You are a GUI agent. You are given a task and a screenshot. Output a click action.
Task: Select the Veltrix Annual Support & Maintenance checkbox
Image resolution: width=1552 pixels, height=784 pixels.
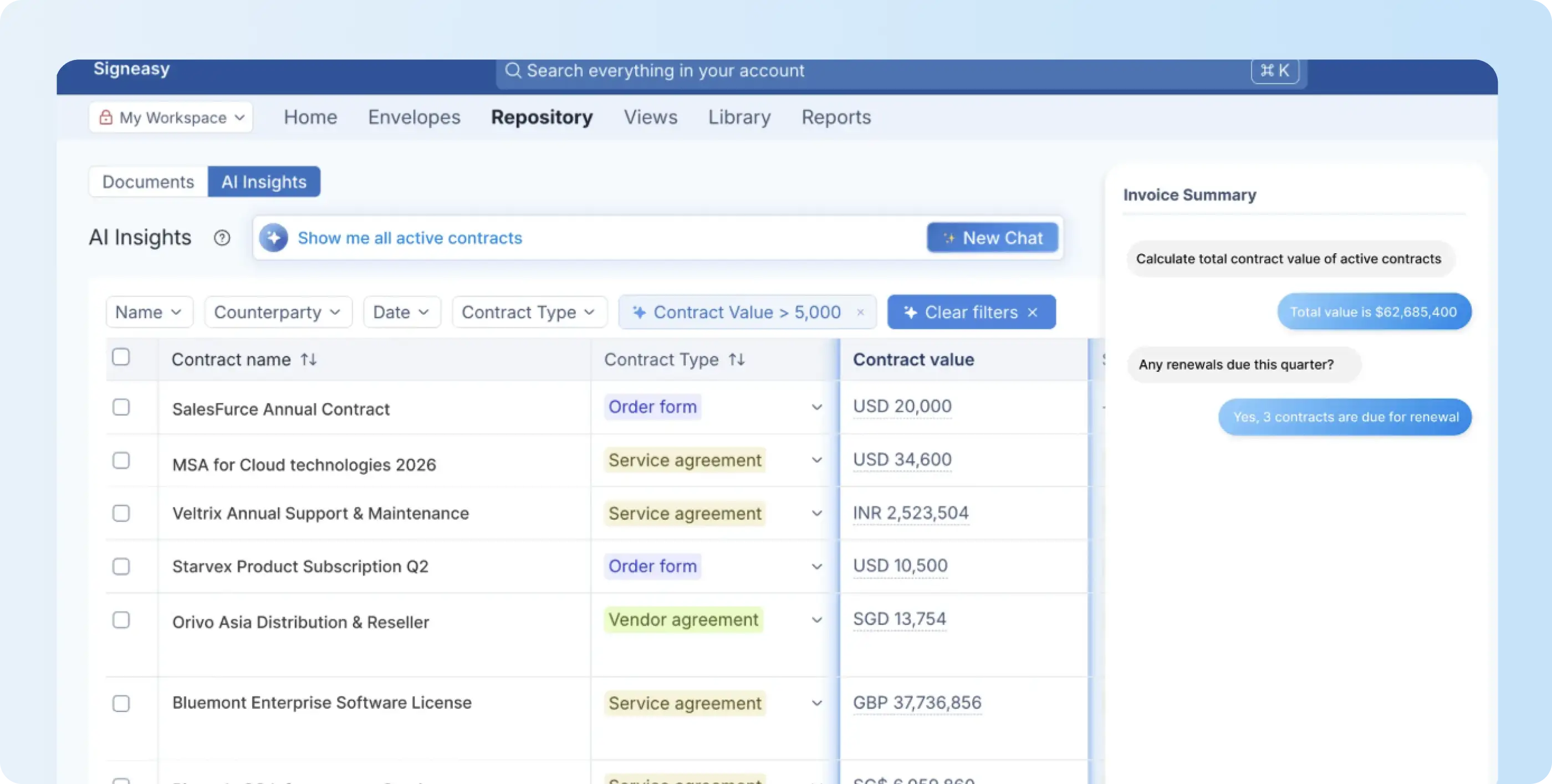pyautogui.click(x=121, y=513)
